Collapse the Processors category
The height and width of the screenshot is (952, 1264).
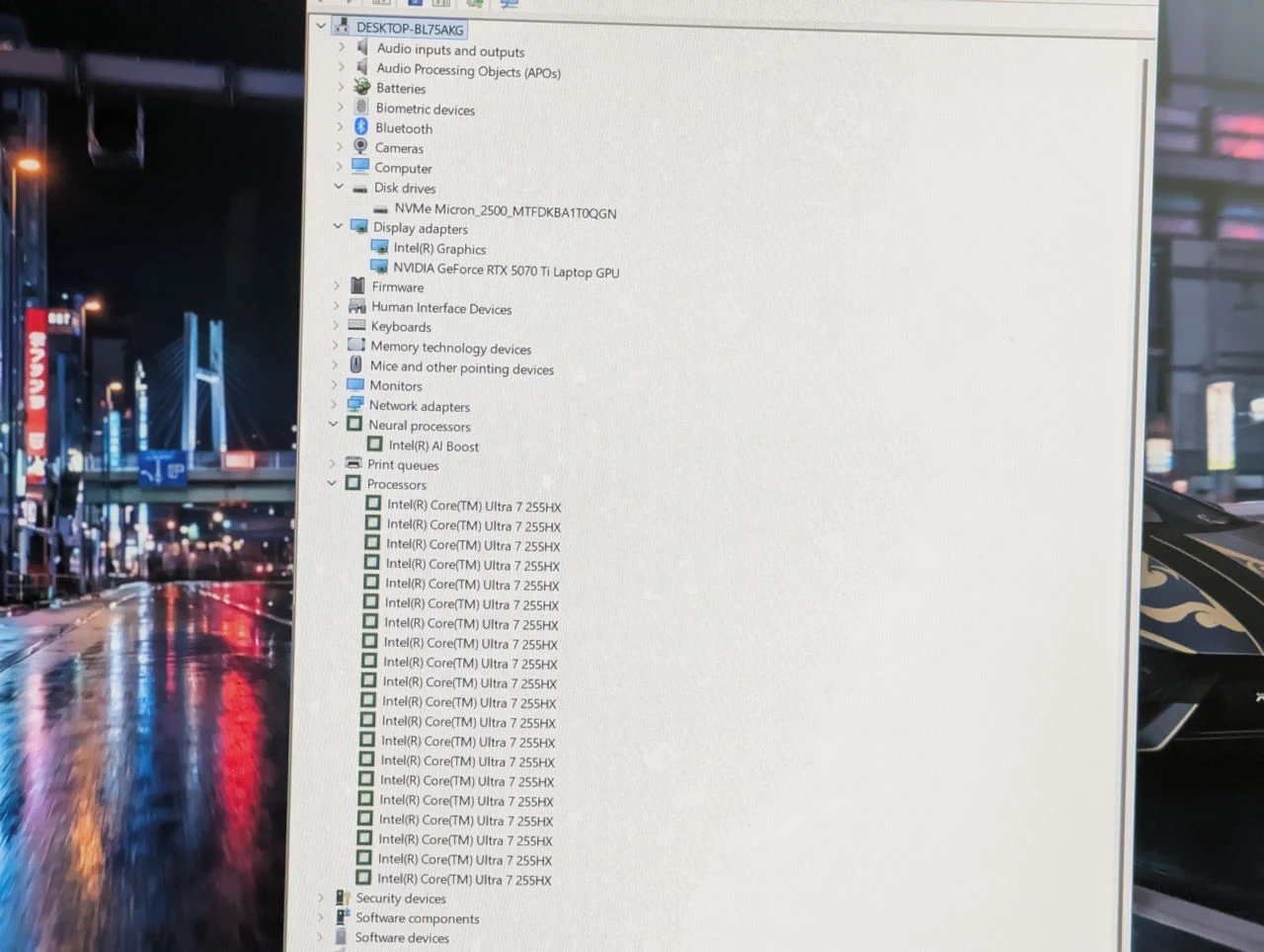332,483
